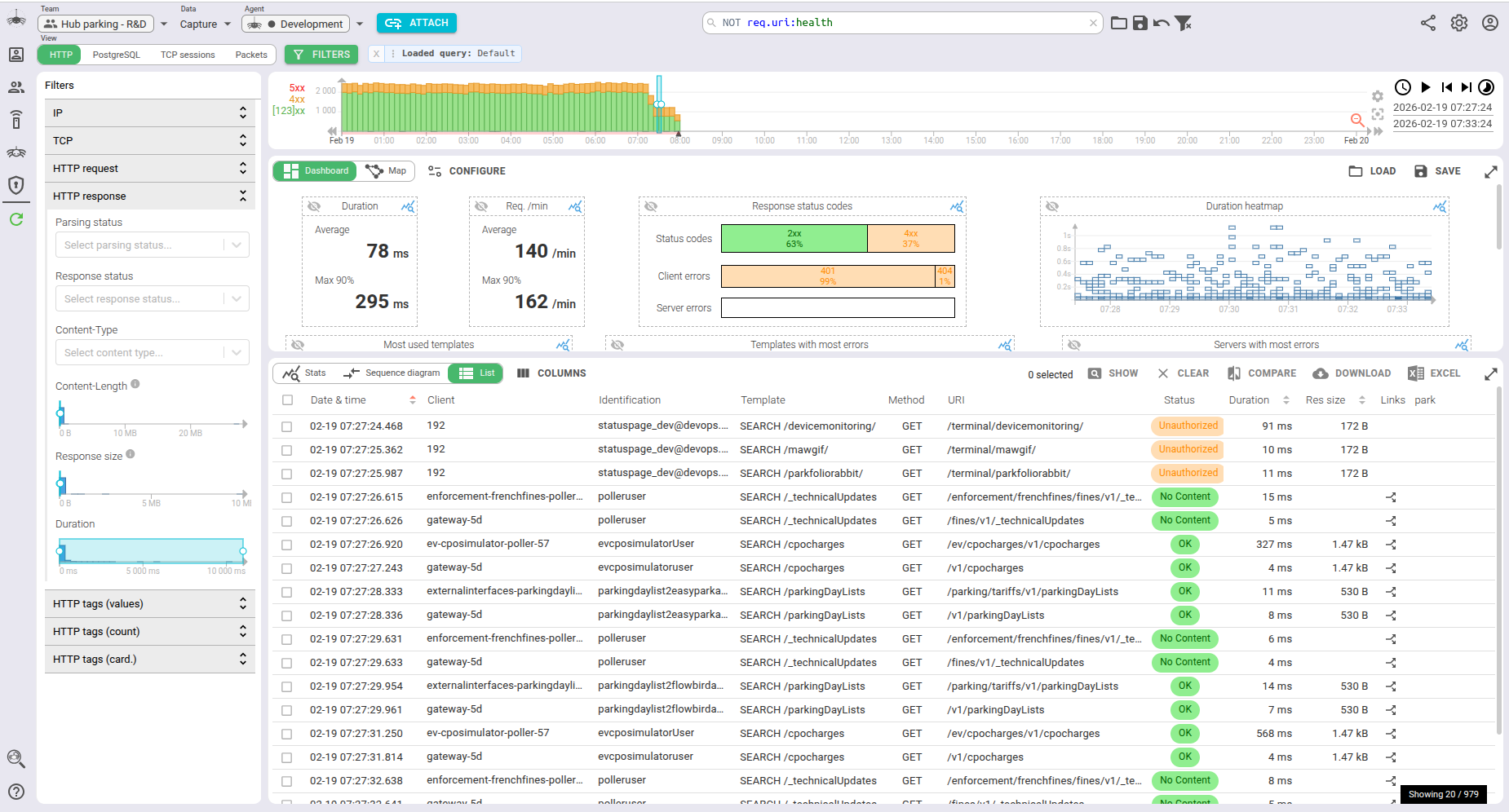Check the row for 02-19 07:27:24.468
The image size is (1509, 812).
point(287,425)
